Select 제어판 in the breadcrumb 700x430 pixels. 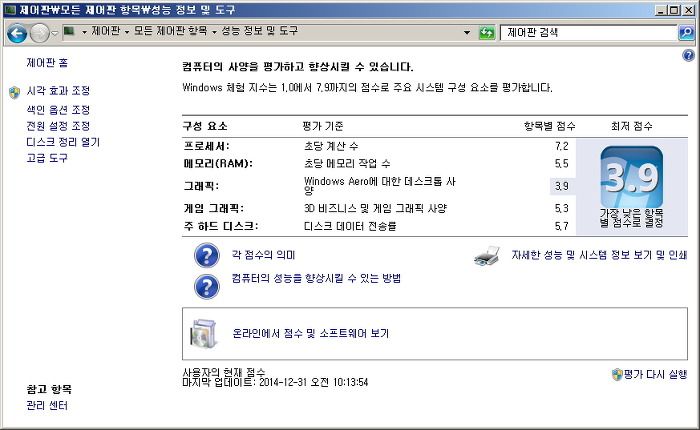coord(105,31)
